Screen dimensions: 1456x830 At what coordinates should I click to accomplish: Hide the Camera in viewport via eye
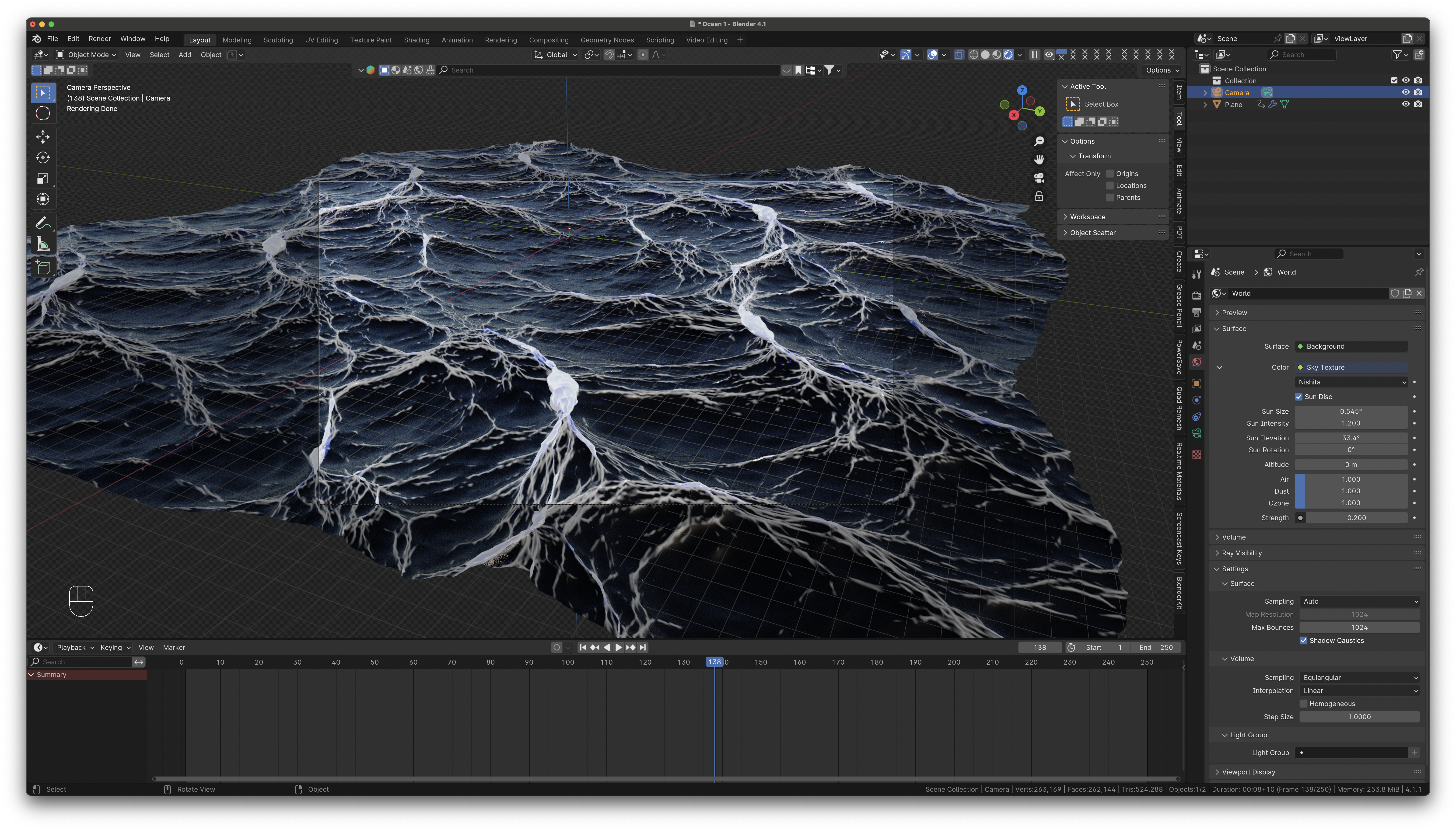coord(1406,92)
